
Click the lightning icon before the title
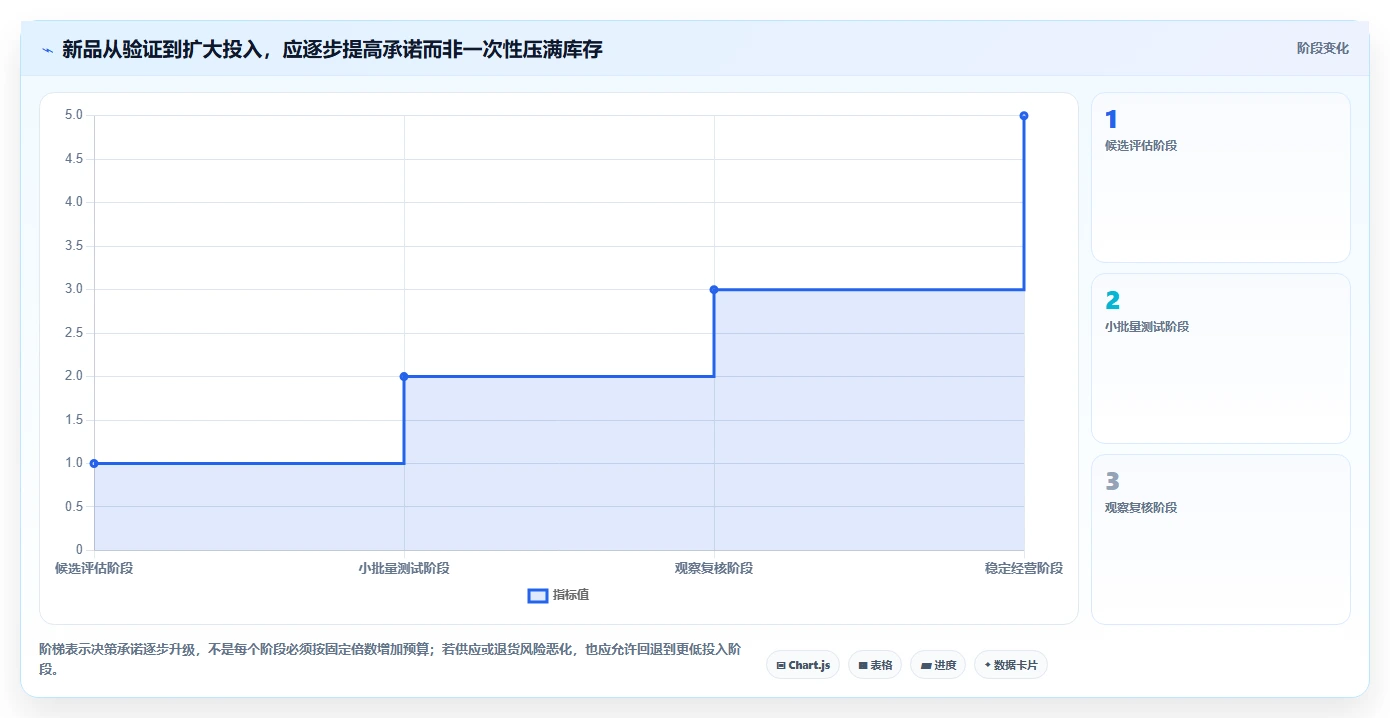[47, 49]
